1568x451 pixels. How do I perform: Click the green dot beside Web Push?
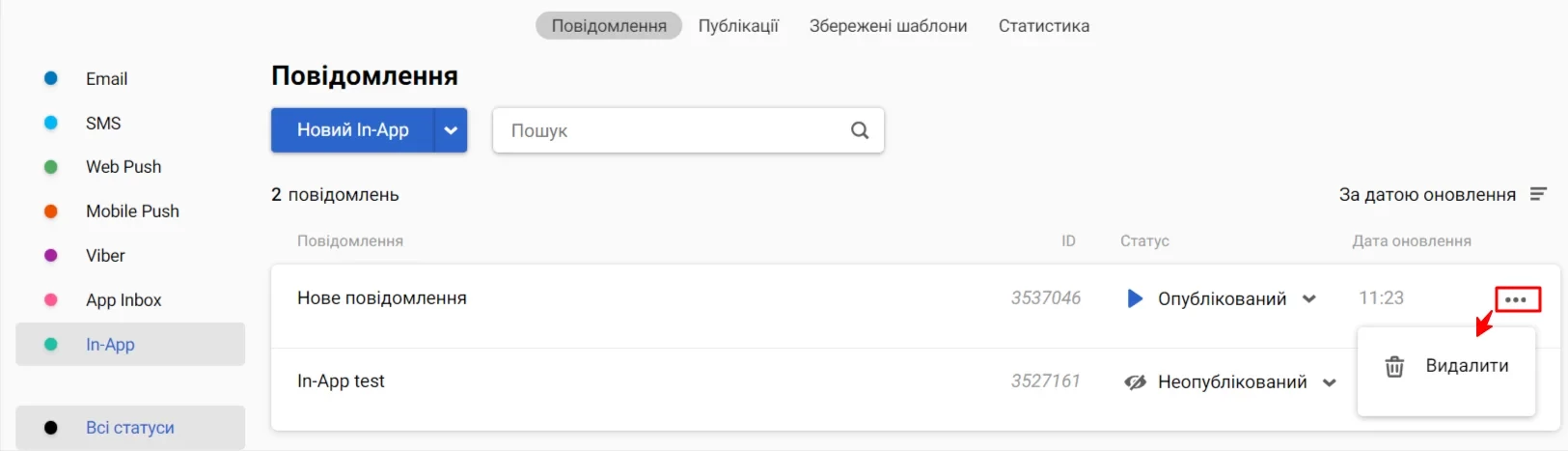(x=51, y=167)
